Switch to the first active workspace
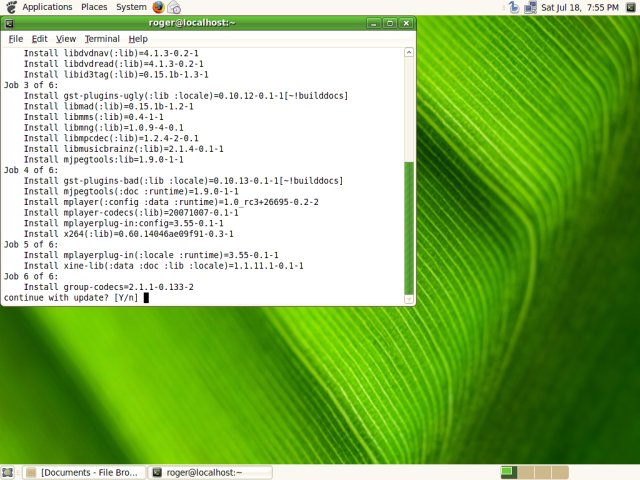The width and height of the screenshot is (640, 480). (509, 472)
